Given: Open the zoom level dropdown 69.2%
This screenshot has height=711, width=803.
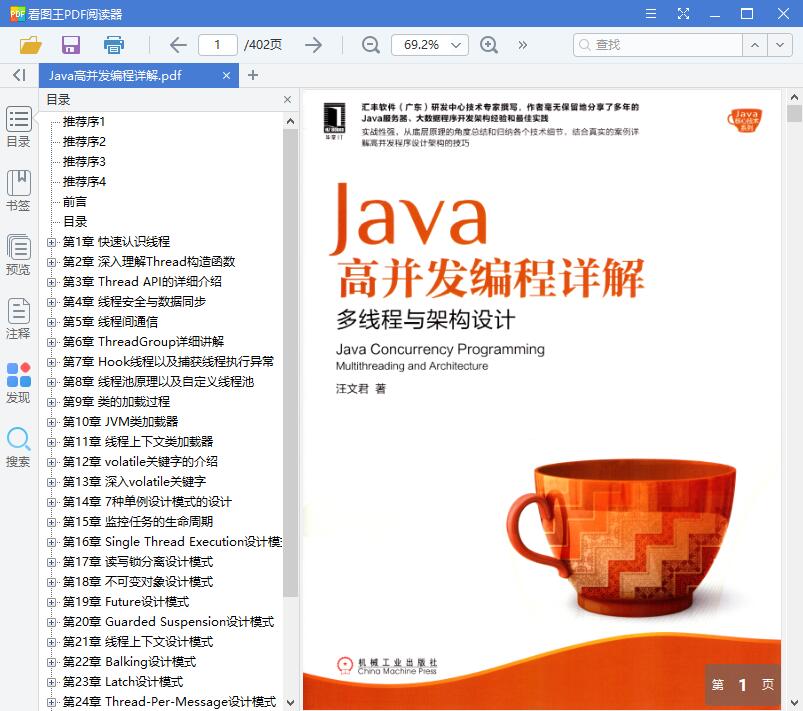Looking at the screenshot, I should [430, 45].
